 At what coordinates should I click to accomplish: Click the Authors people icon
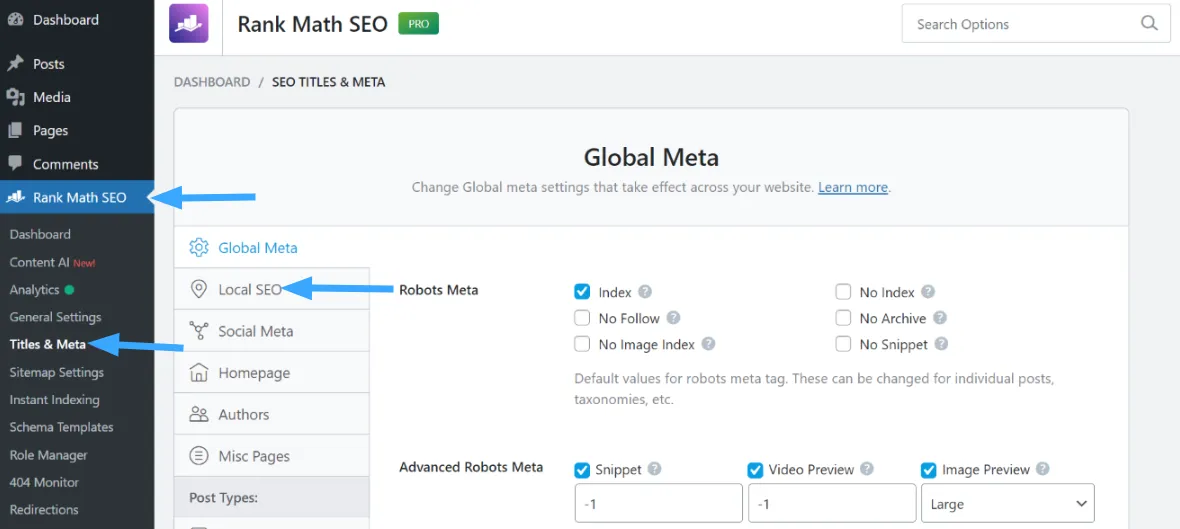(x=199, y=414)
